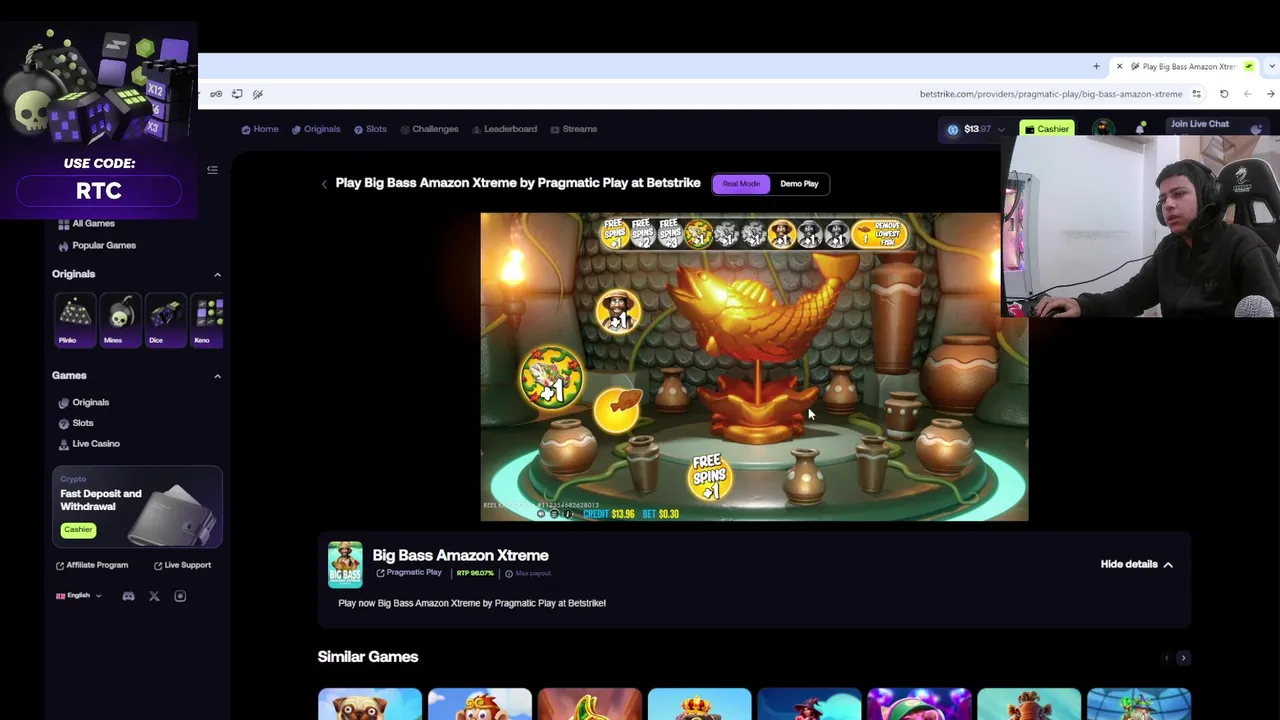
Task: Open the notifications bell icon
Action: (1140, 129)
